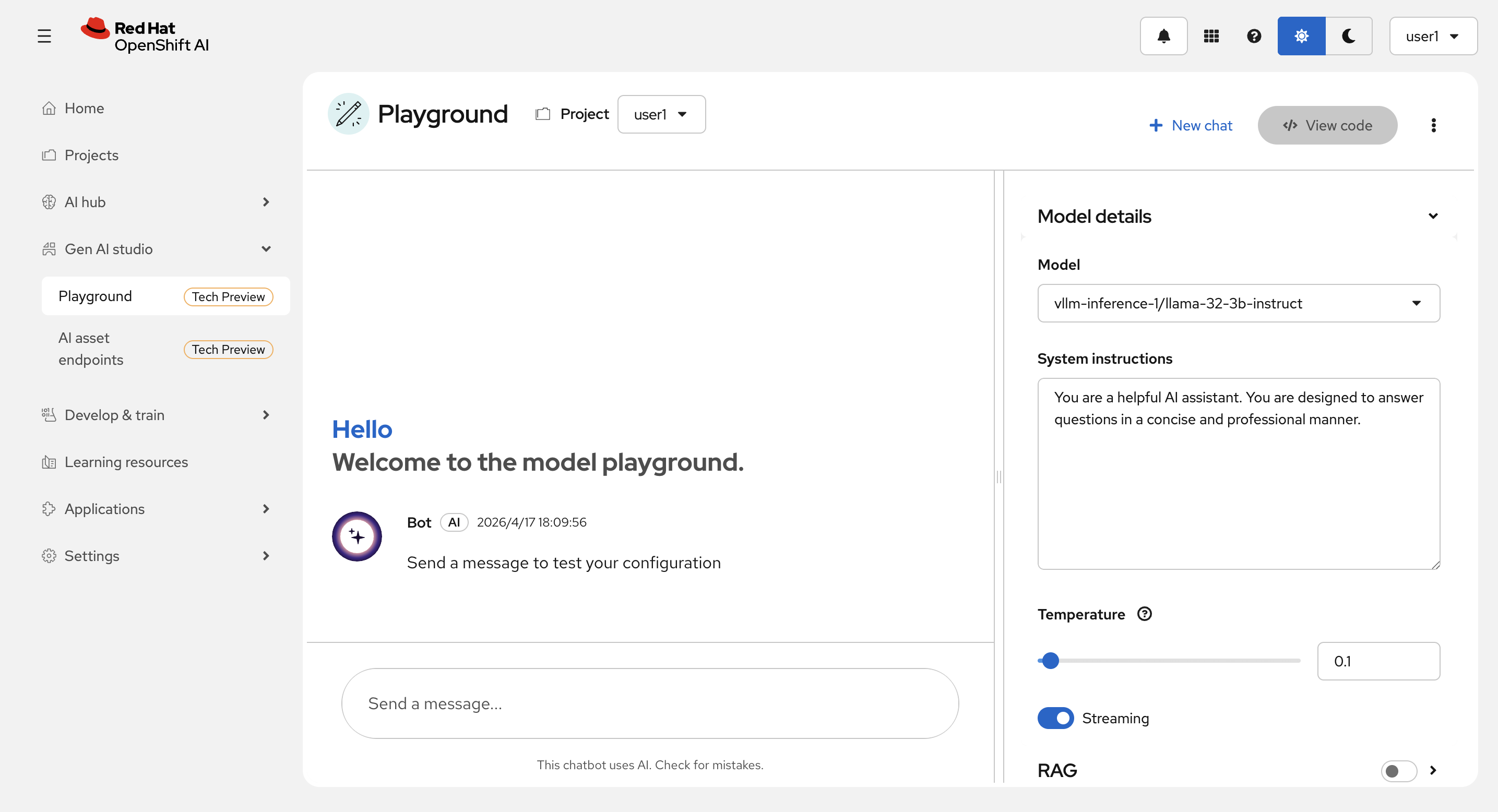Open the kebab options menu beside View code
The height and width of the screenshot is (812, 1498).
pyautogui.click(x=1433, y=125)
